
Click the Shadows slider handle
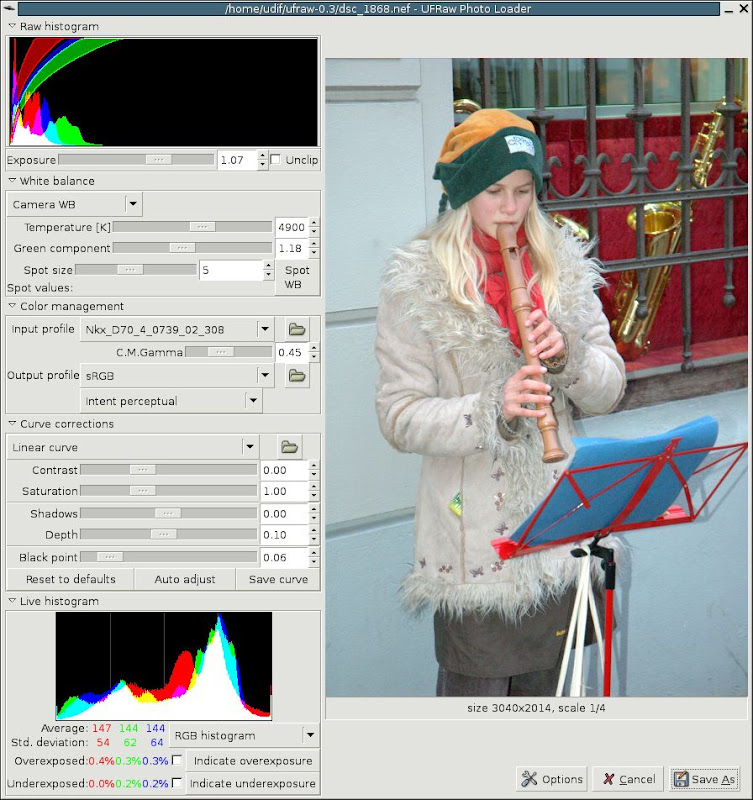pyautogui.click(x=168, y=513)
